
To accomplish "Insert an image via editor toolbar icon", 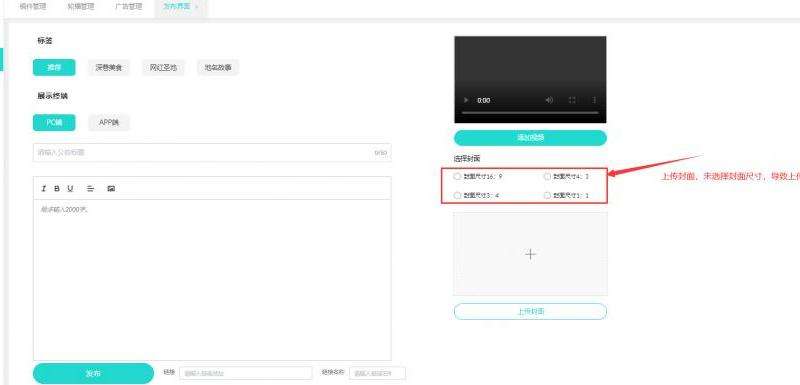I will [x=111, y=189].
